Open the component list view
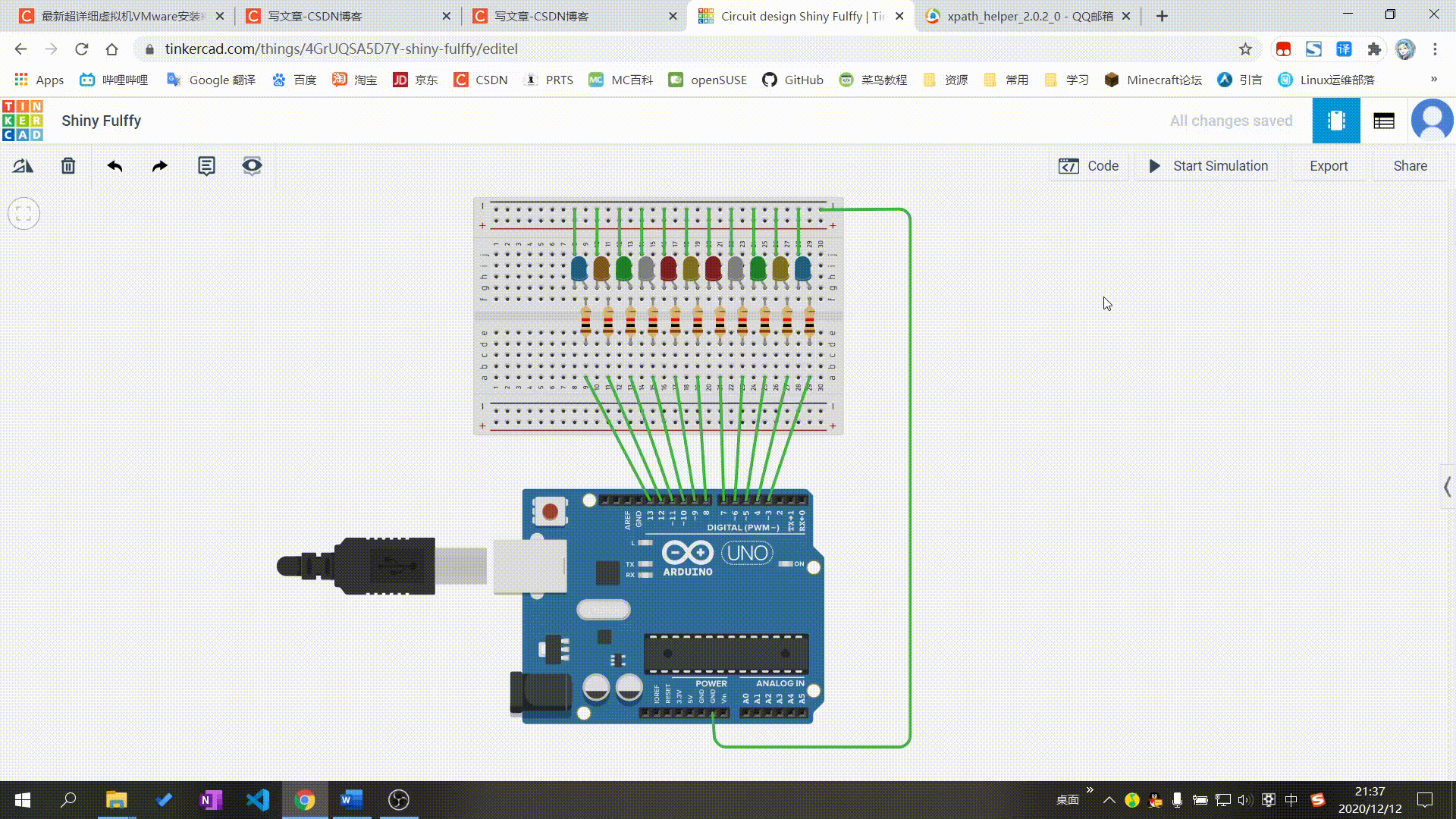Image resolution: width=1456 pixels, height=819 pixels. [x=1384, y=121]
